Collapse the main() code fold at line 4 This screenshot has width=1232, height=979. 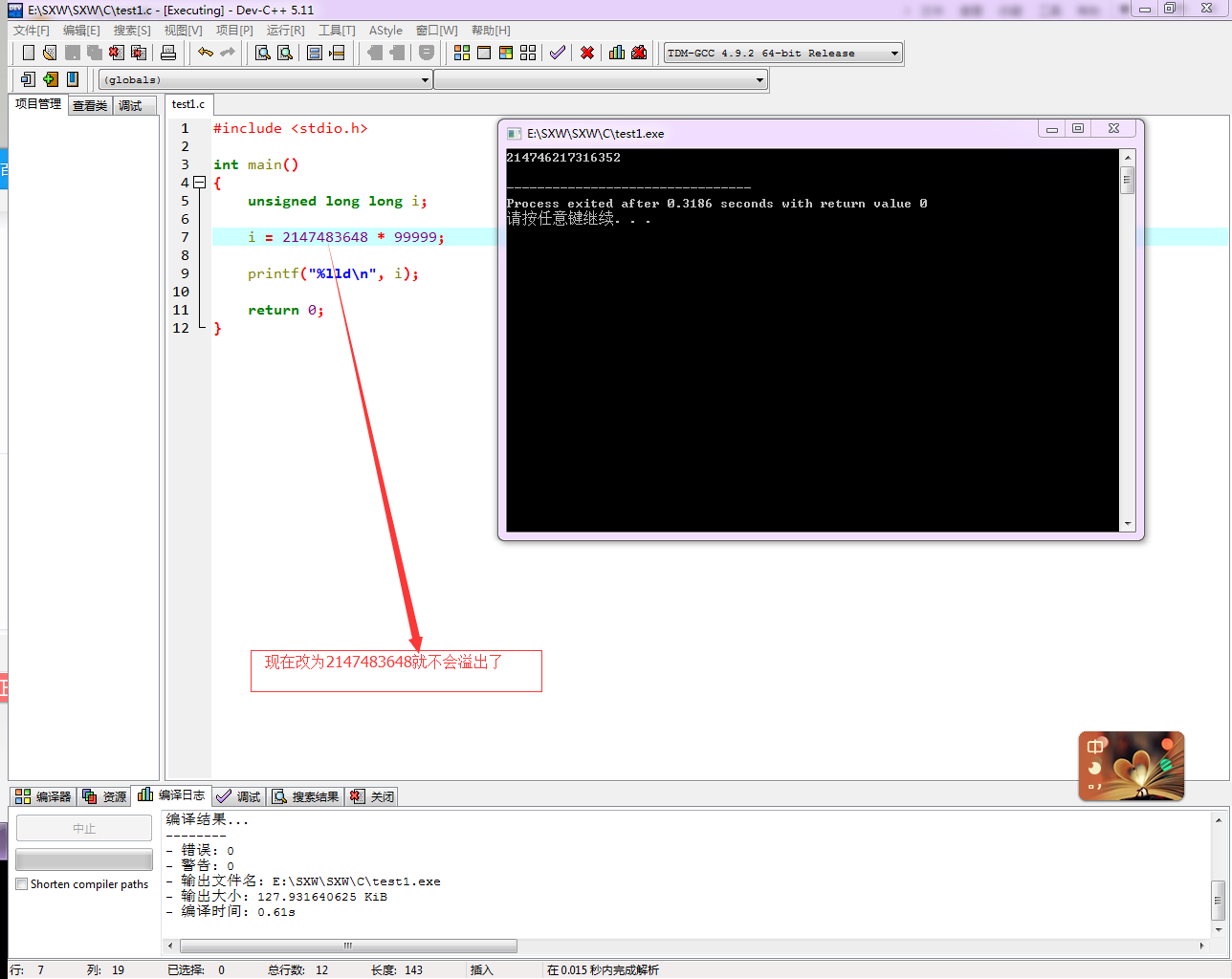point(199,183)
